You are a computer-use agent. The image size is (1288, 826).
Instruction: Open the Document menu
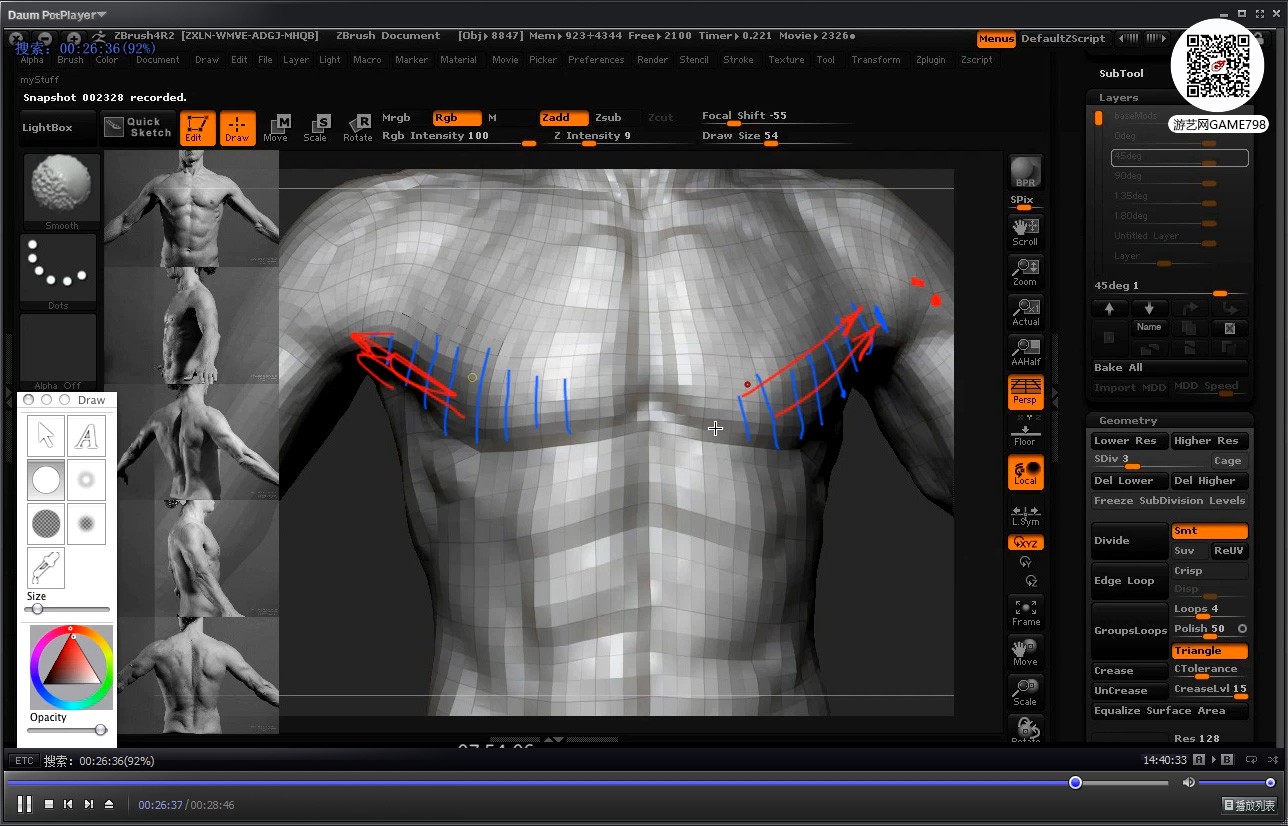[158, 60]
